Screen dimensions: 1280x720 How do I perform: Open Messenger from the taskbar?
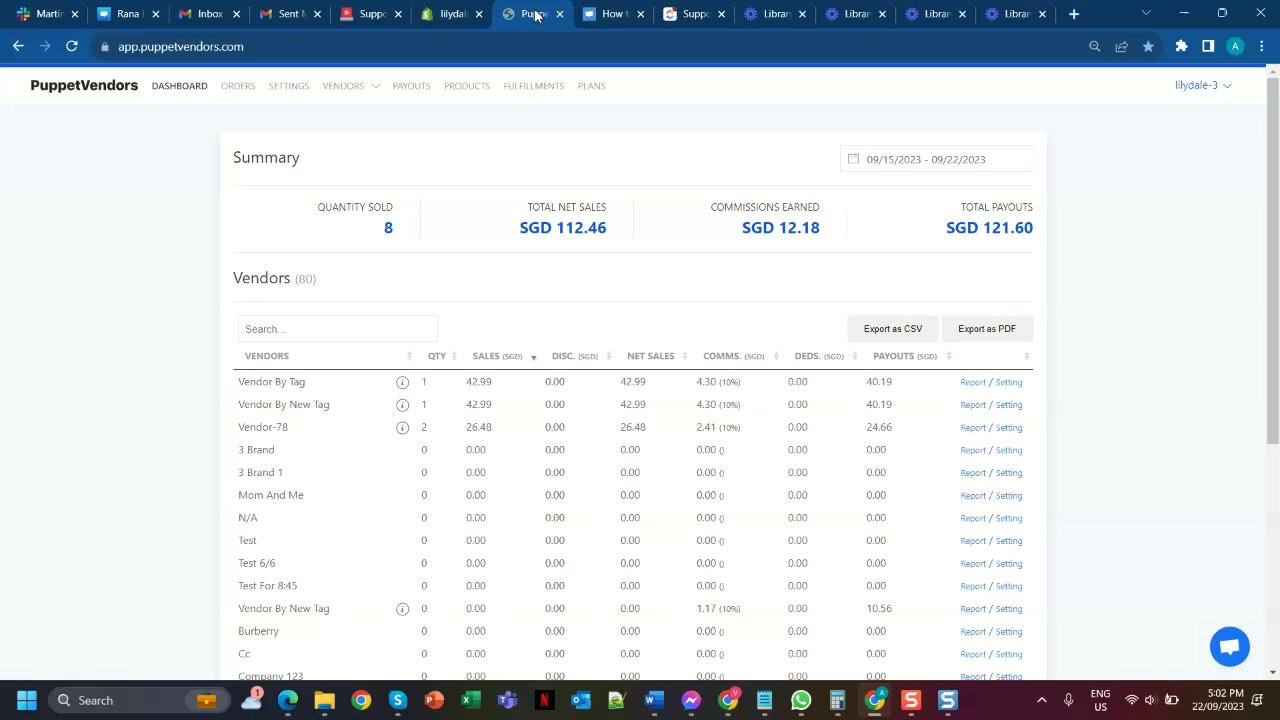[x=691, y=700]
